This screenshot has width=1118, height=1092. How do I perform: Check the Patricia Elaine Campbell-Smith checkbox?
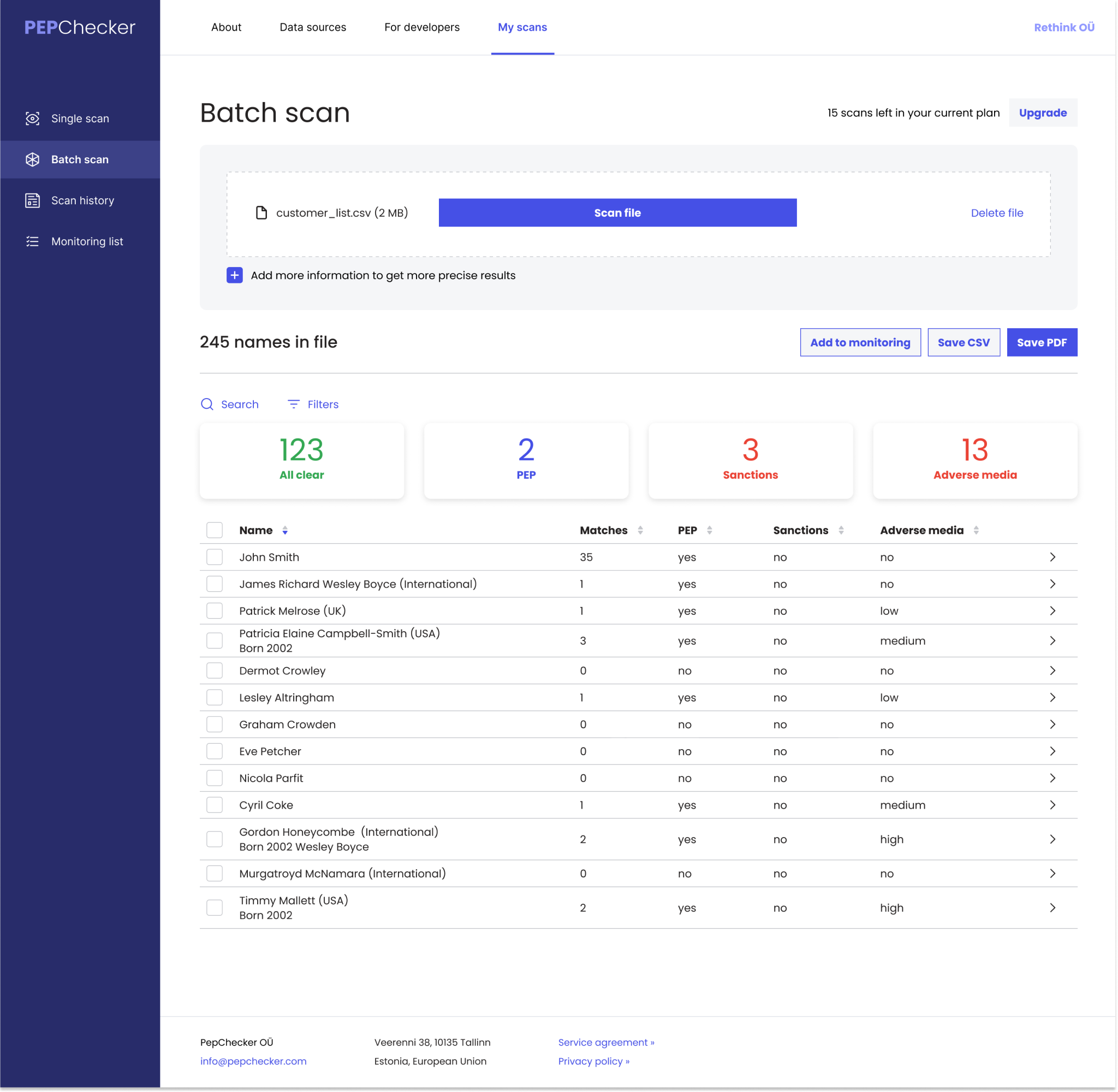(215, 640)
